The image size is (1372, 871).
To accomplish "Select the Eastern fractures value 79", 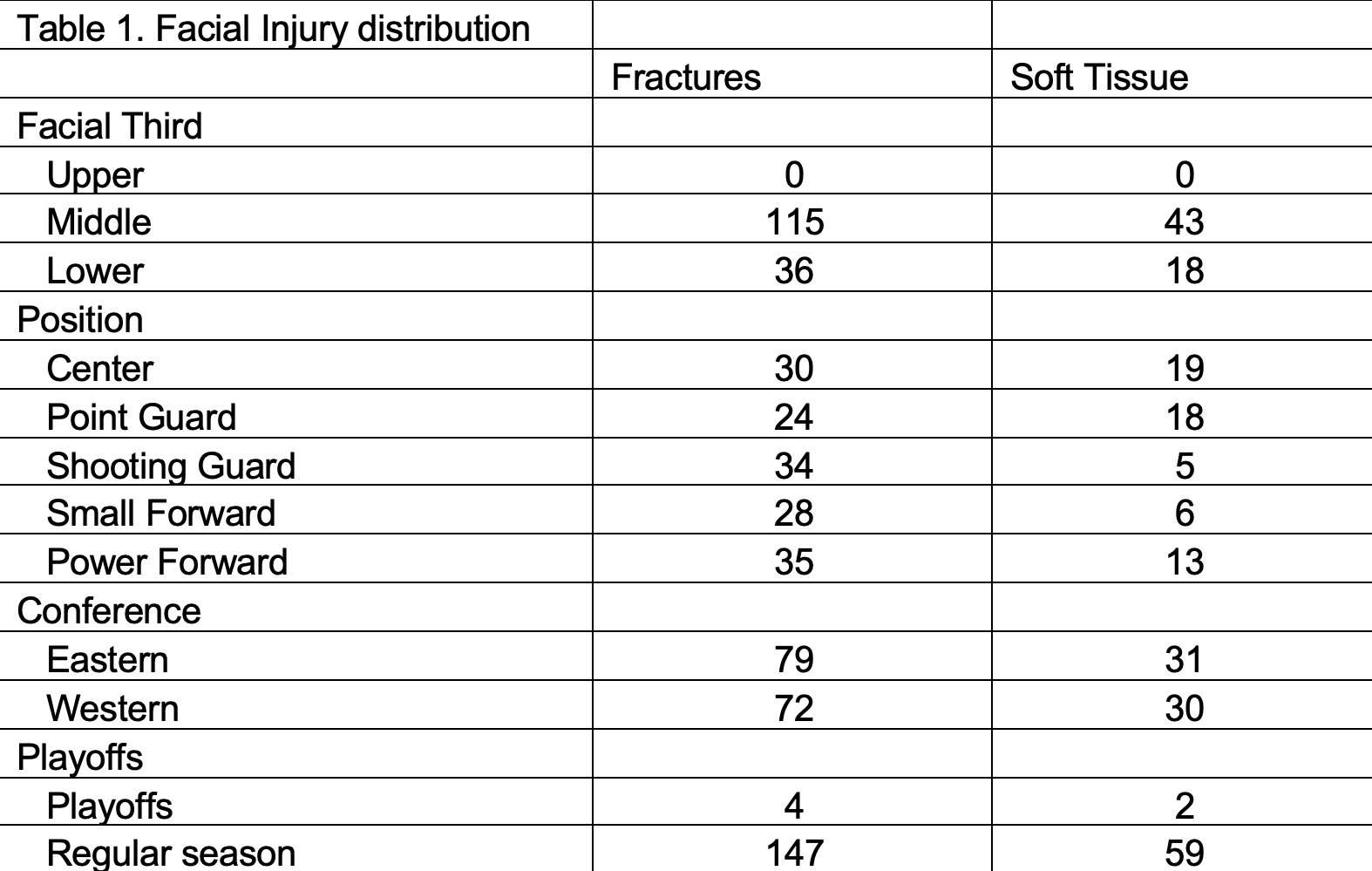I will coord(794,660).
